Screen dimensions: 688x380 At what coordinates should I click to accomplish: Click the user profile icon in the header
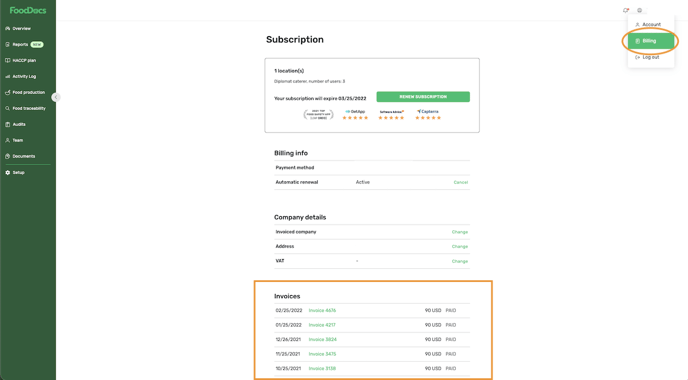(x=639, y=10)
